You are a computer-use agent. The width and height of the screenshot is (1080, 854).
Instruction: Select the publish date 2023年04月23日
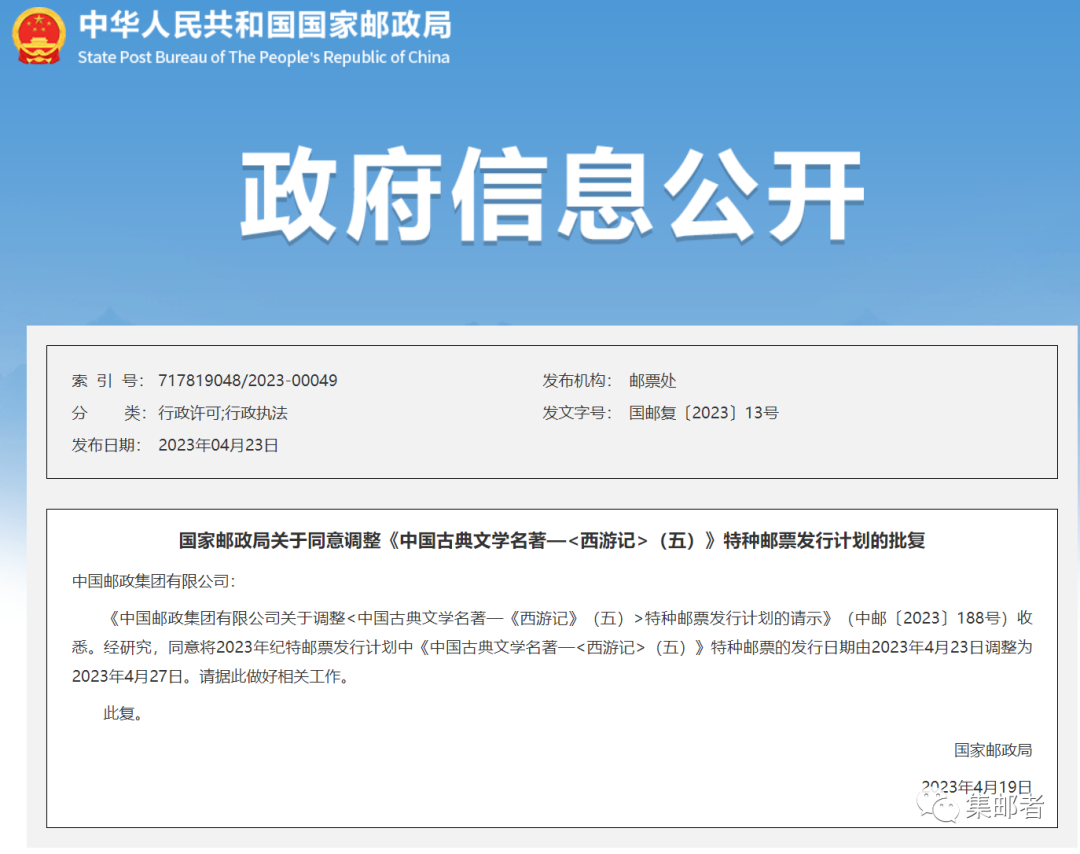point(218,445)
